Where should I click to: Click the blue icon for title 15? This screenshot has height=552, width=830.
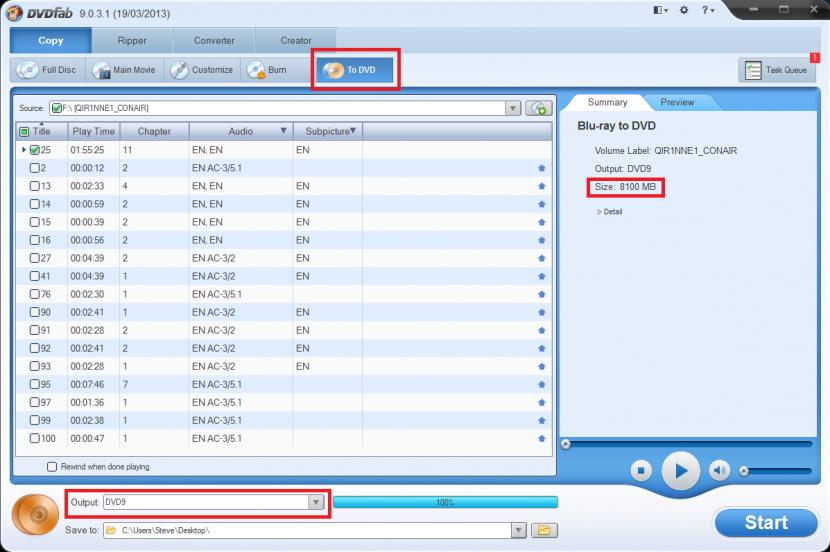[542, 222]
